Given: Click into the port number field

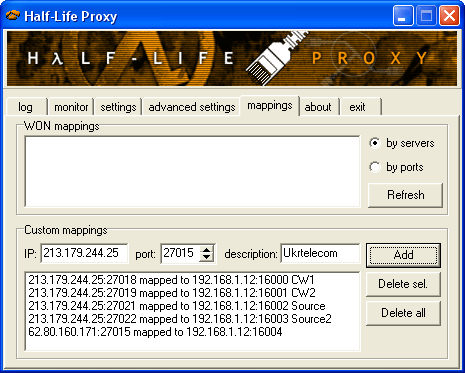Looking at the screenshot, I should click(180, 253).
